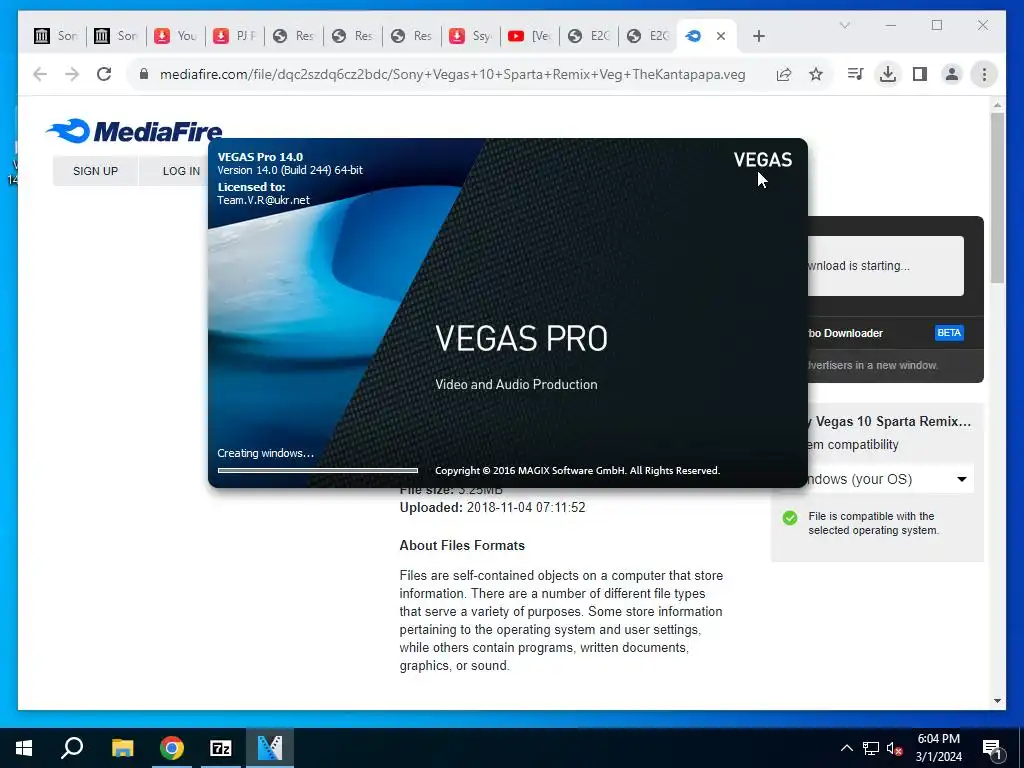The width and height of the screenshot is (1024, 768).
Task: Open the 'Sys' browser tab
Action: (470, 36)
